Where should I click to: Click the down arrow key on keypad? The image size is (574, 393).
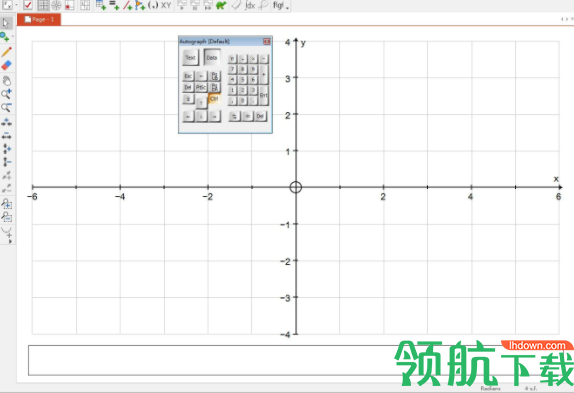pos(201,116)
